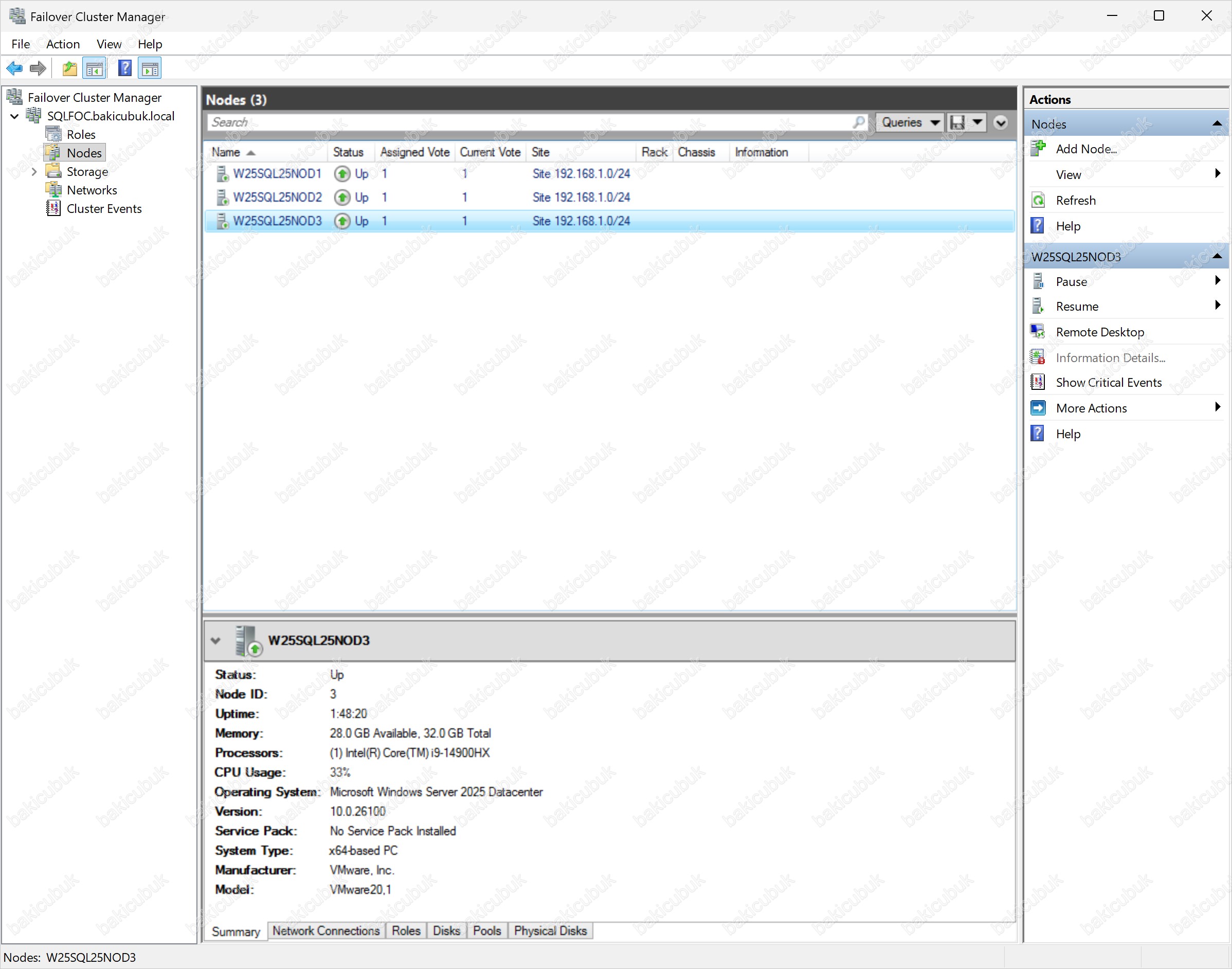
Task: Click the Show/Hide Console Tree toolbar icon
Action: coord(94,68)
